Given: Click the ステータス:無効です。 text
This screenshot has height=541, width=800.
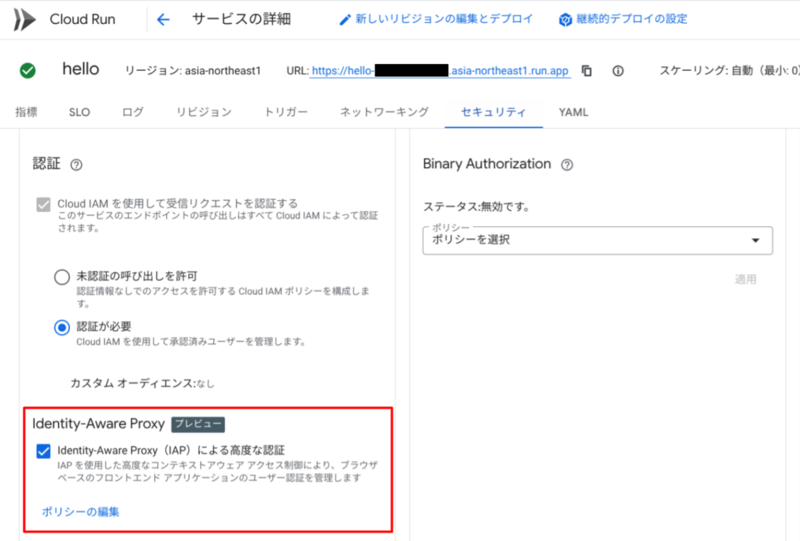Looking at the screenshot, I should point(477,207).
